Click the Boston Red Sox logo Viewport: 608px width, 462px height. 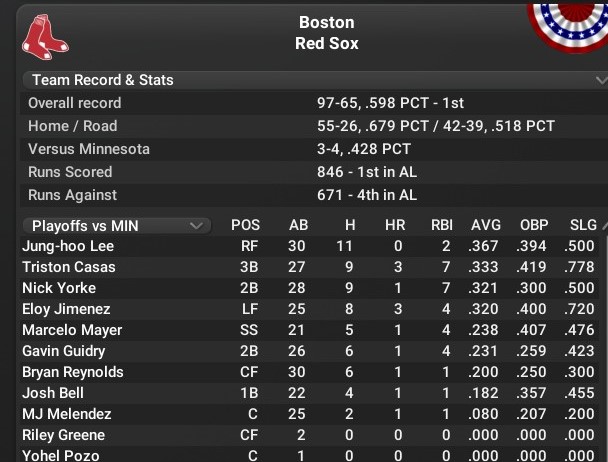click(46, 34)
